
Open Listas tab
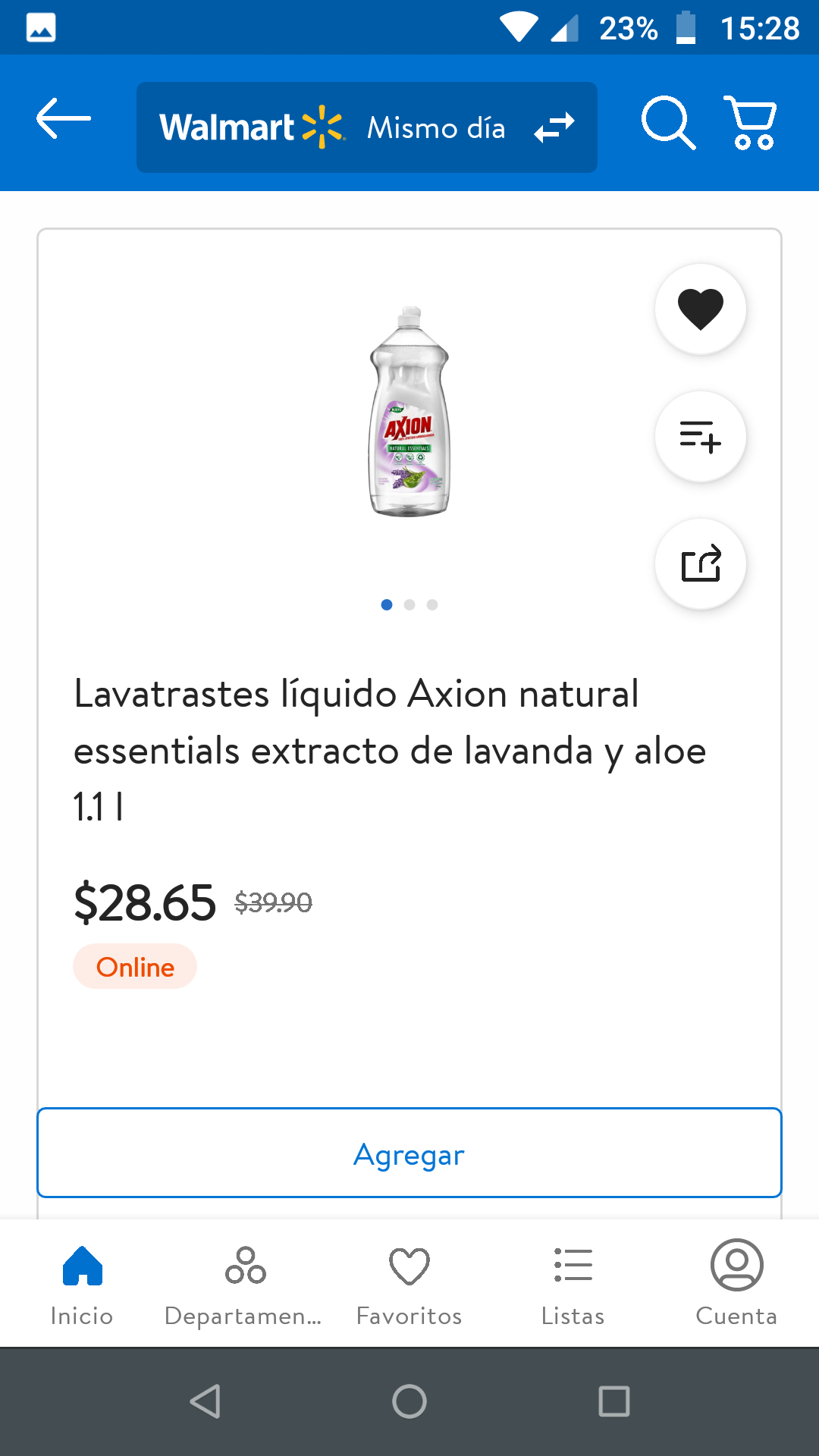(x=573, y=1284)
